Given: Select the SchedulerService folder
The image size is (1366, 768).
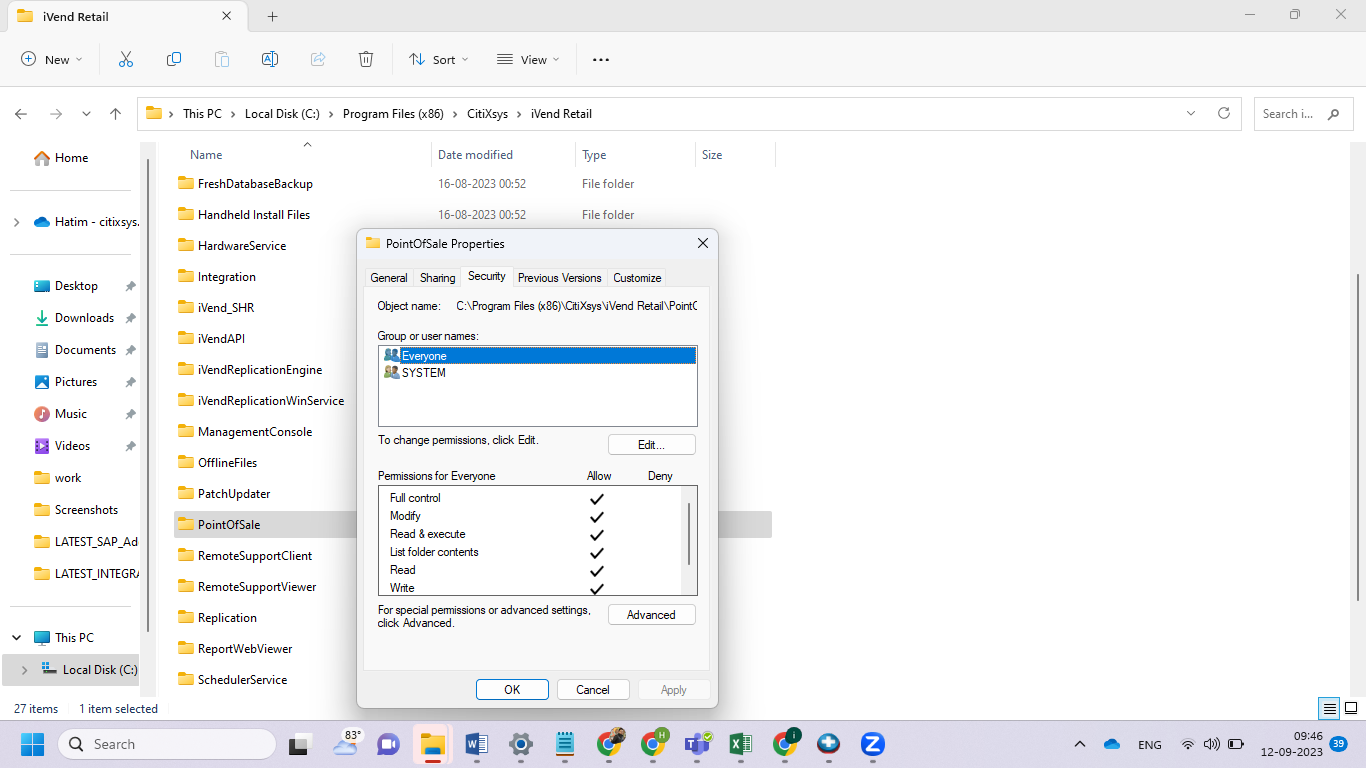Looking at the screenshot, I should (x=242, y=680).
